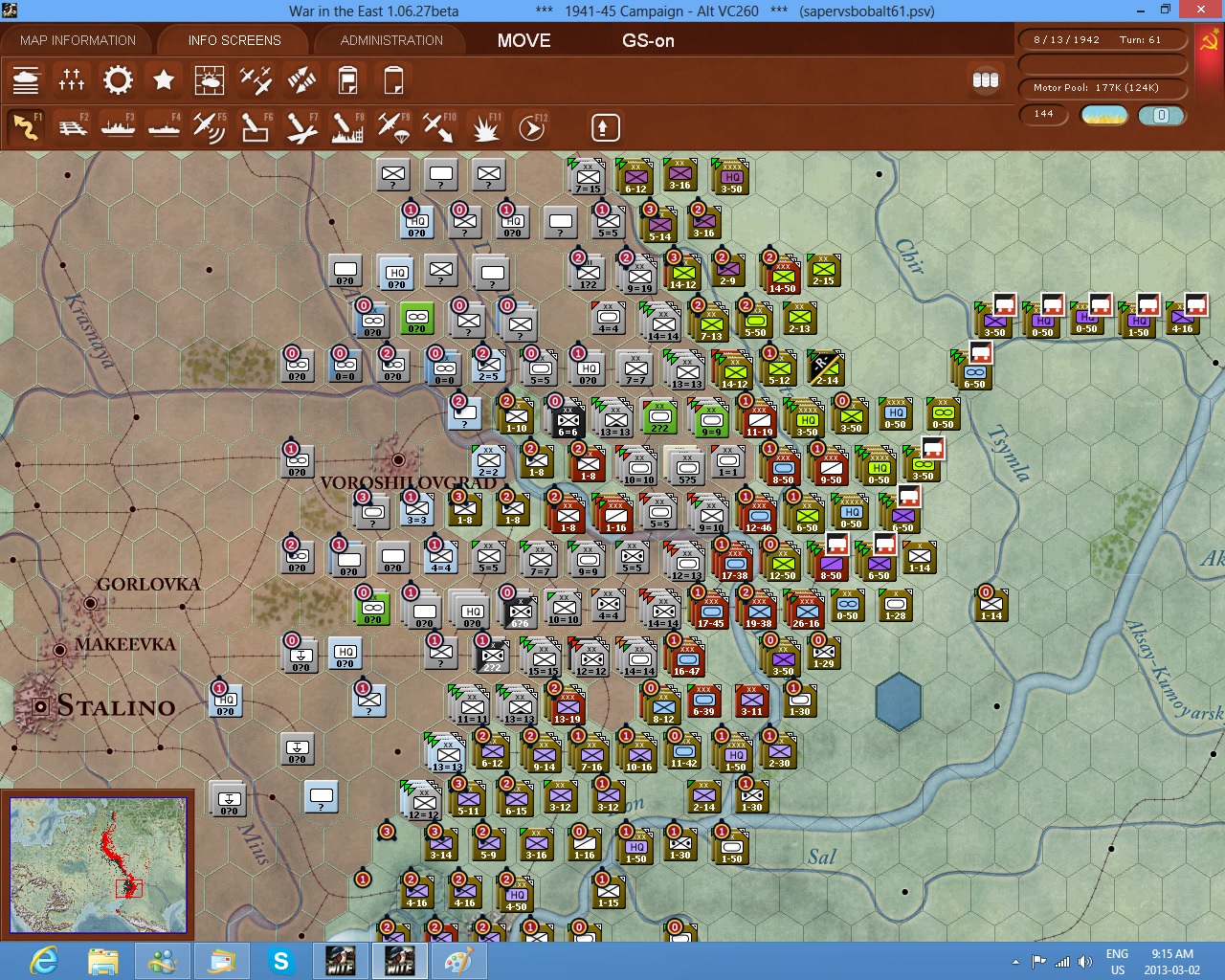Click the blue pill showing 0

click(x=1161, y=115)
